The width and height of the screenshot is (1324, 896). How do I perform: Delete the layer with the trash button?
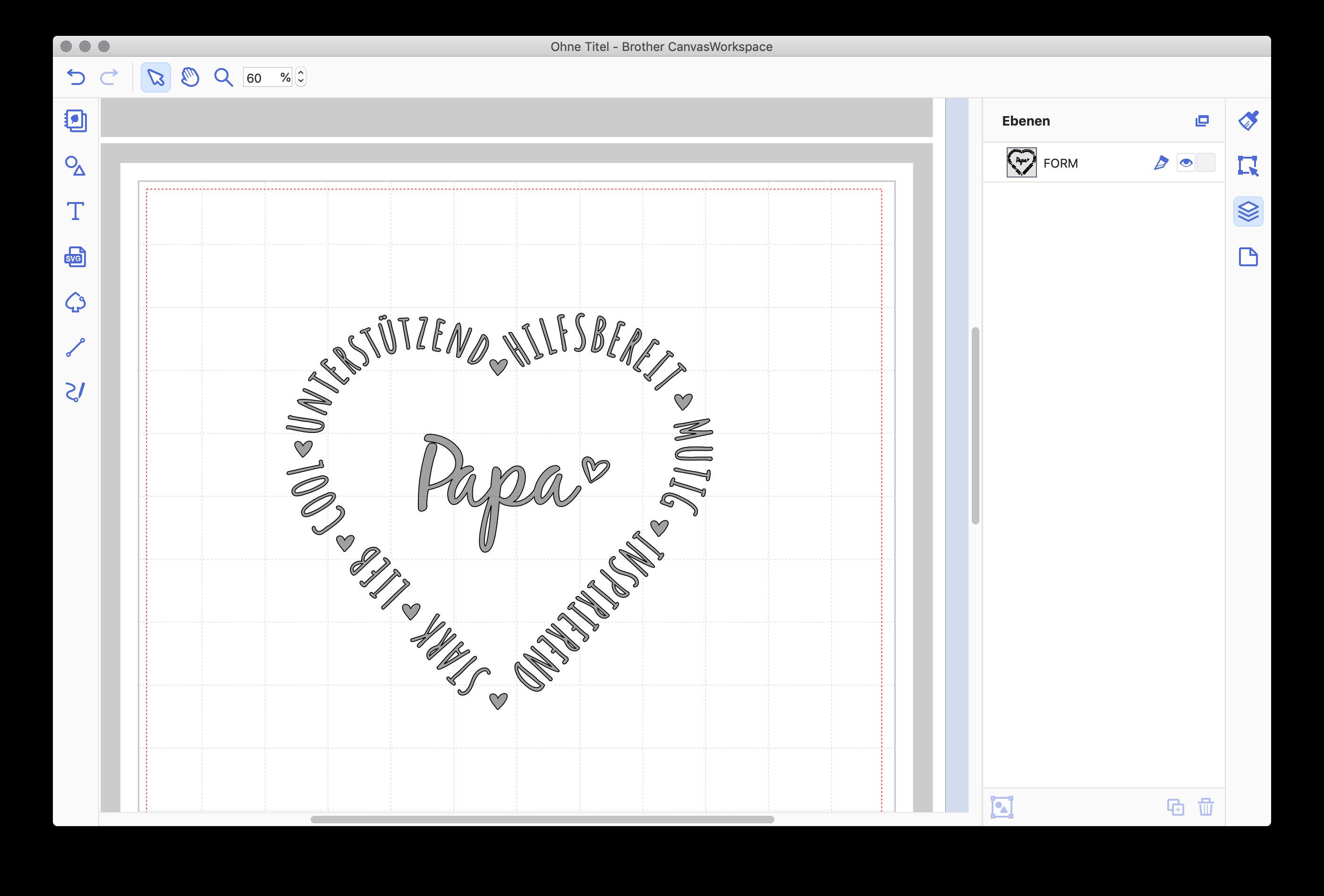[x=1206, y=807]
